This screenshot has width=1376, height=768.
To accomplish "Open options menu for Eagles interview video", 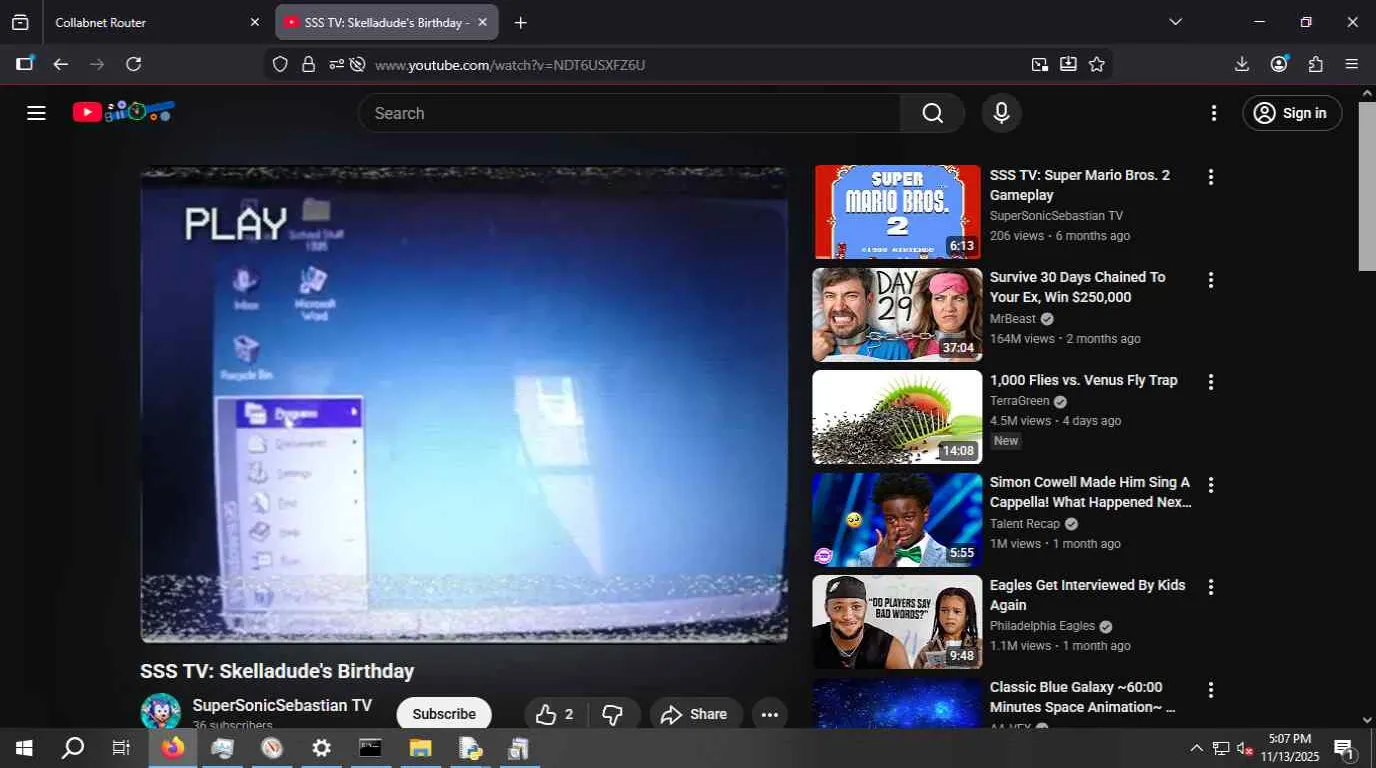I will click(1210, 587).
